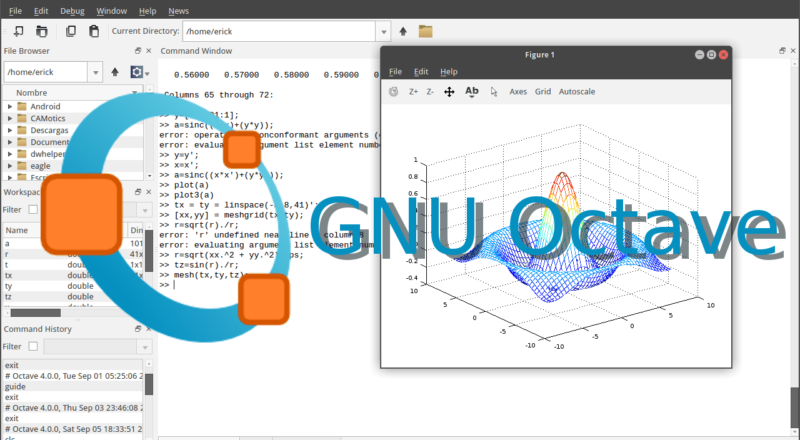Select the pointer tool in Figure 1
Screen dimensions: 800x440
(x=494, y=92)
